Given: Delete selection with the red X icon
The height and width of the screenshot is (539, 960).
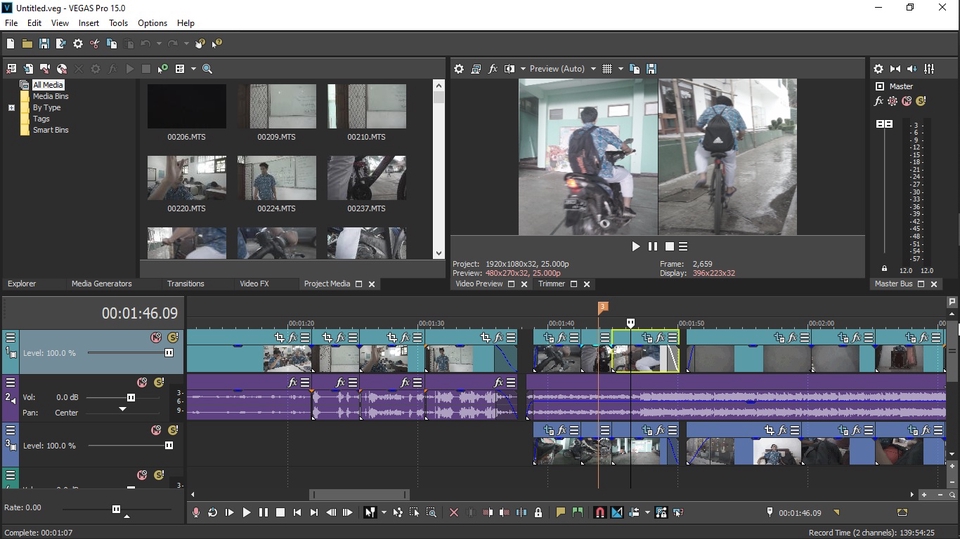Looking at the screenshot, I should 454,513.
